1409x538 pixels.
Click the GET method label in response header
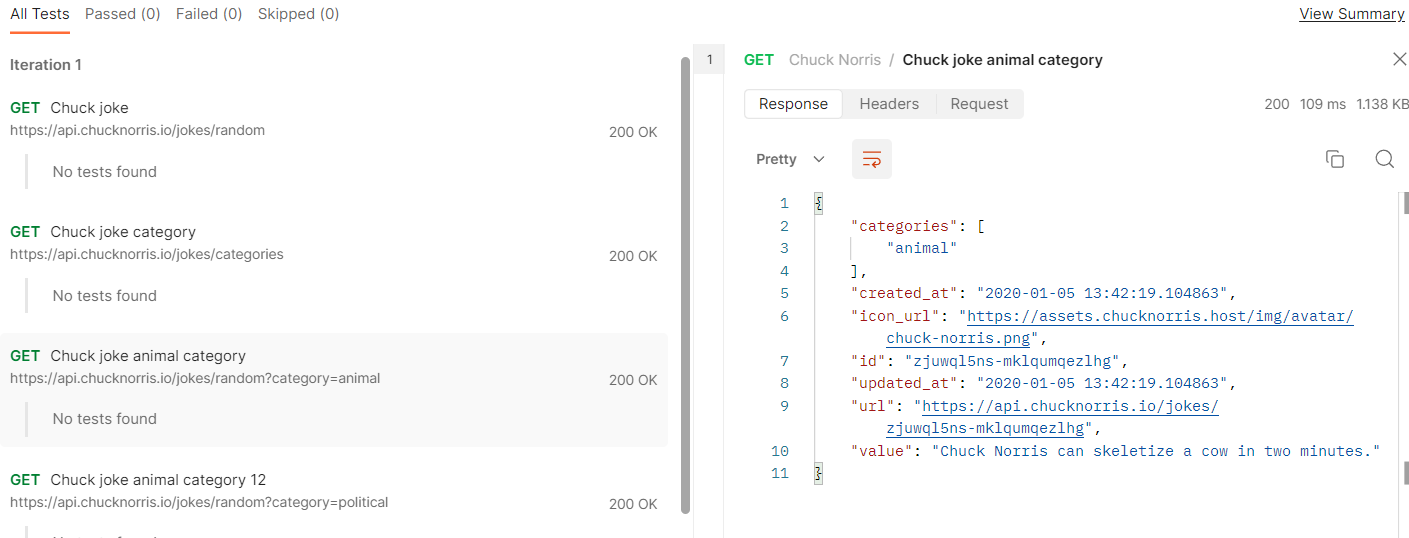759,60
